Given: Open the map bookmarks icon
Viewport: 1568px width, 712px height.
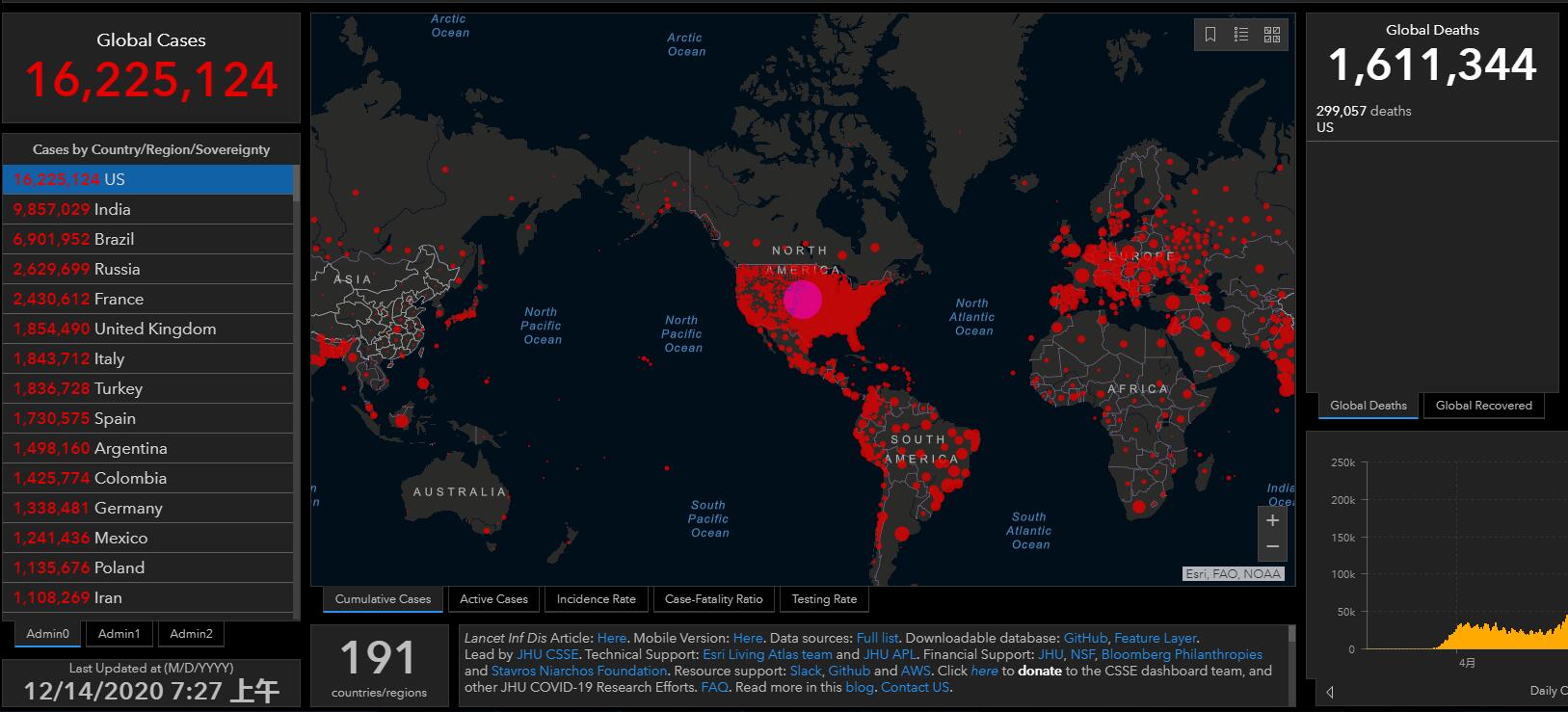Looking at the screenshot, I should 1210,35.
